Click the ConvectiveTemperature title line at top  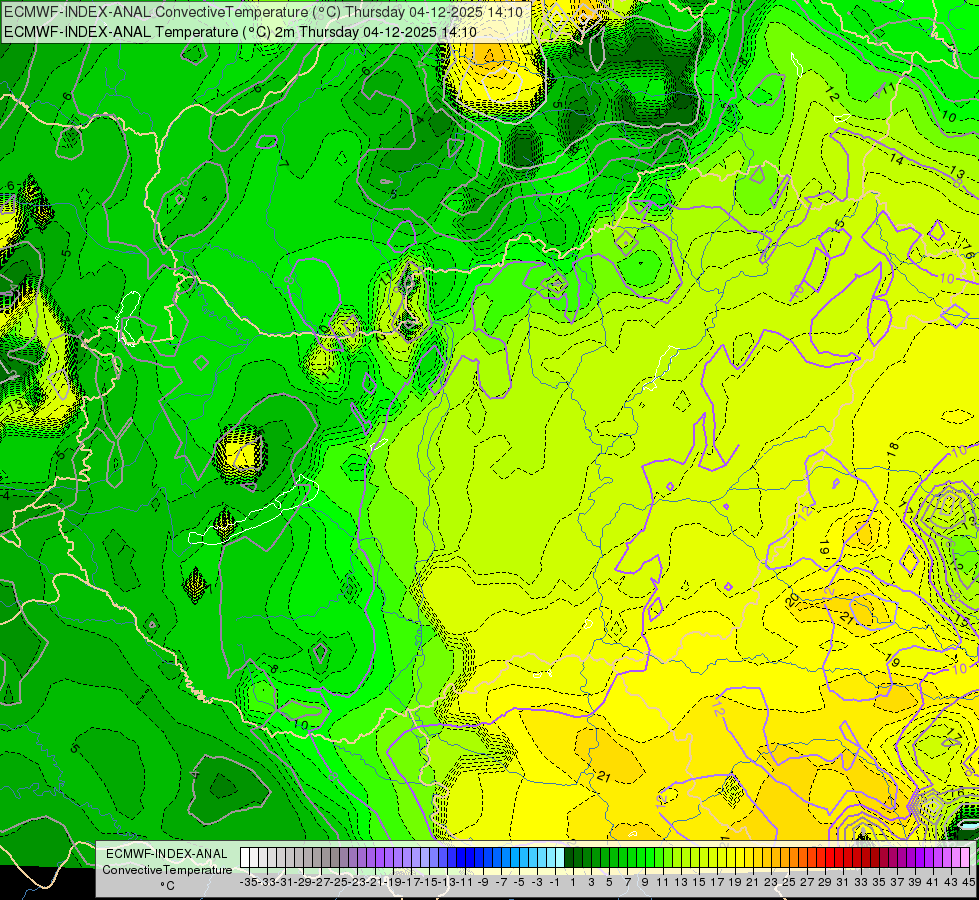(263, 12)
